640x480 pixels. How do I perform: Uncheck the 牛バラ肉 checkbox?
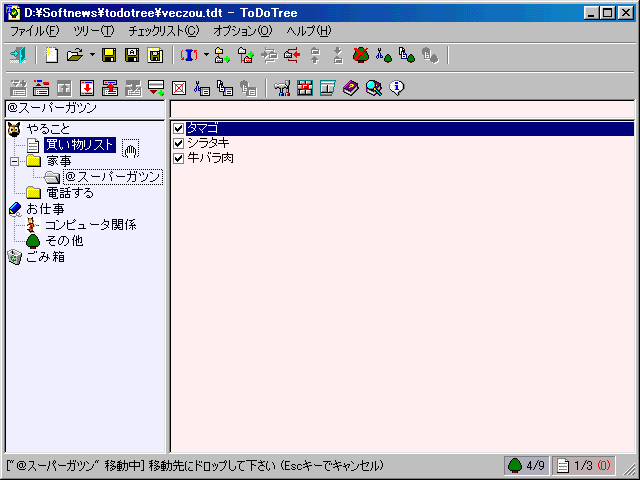[x=178, y=158]
